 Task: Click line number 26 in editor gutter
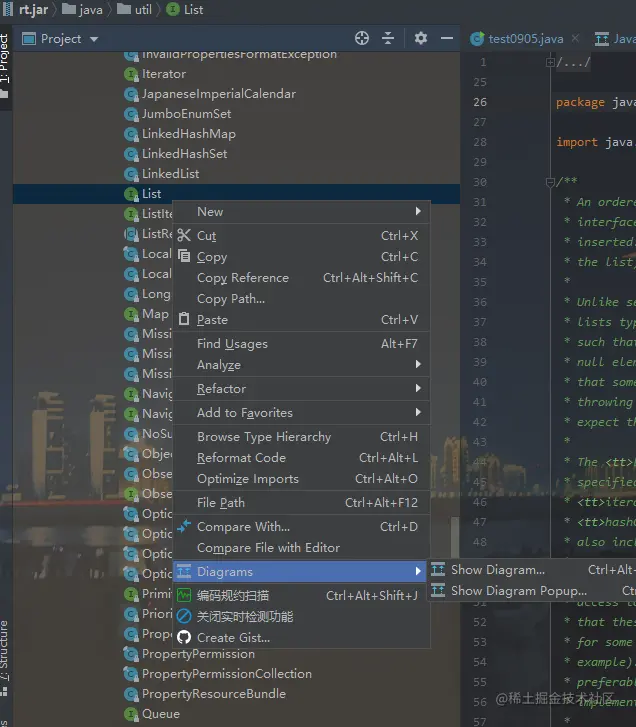pos(480,102)
